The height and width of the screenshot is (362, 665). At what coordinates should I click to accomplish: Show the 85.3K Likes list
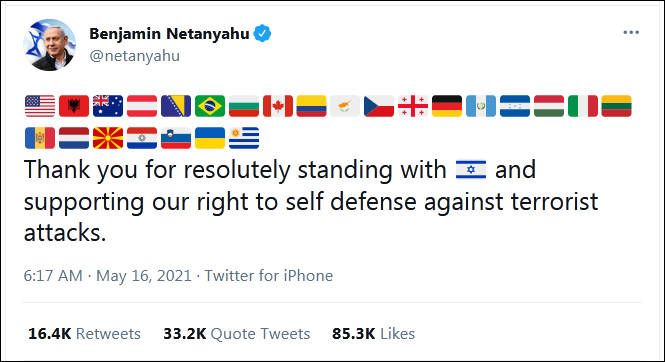click(x=373, y=334)
